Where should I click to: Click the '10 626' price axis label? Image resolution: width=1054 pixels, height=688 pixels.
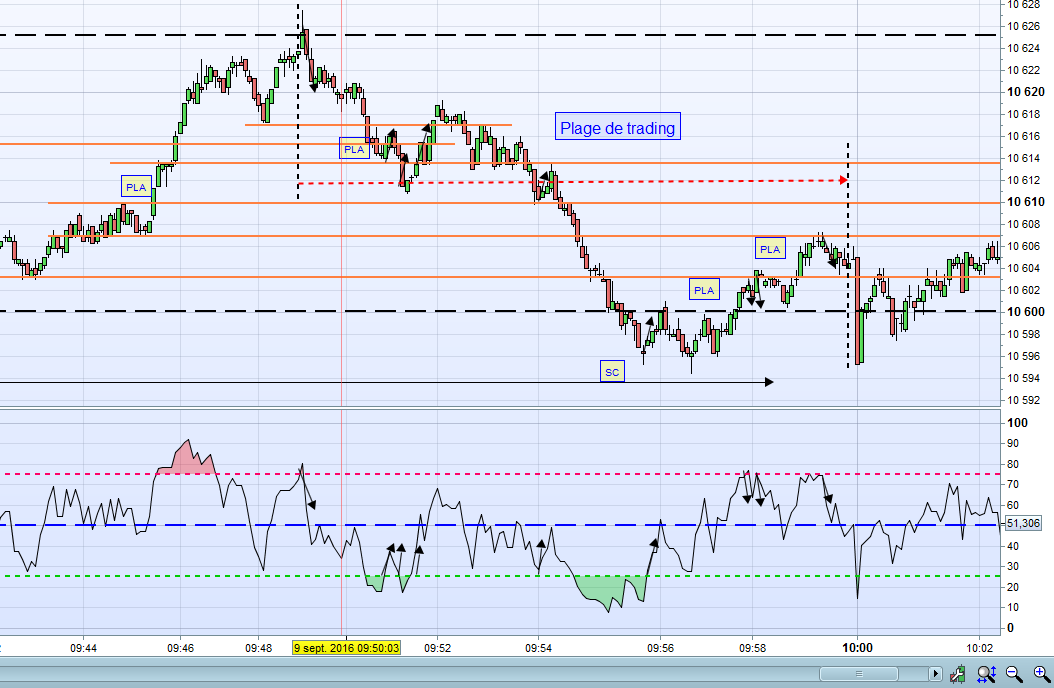point(1023,26)
